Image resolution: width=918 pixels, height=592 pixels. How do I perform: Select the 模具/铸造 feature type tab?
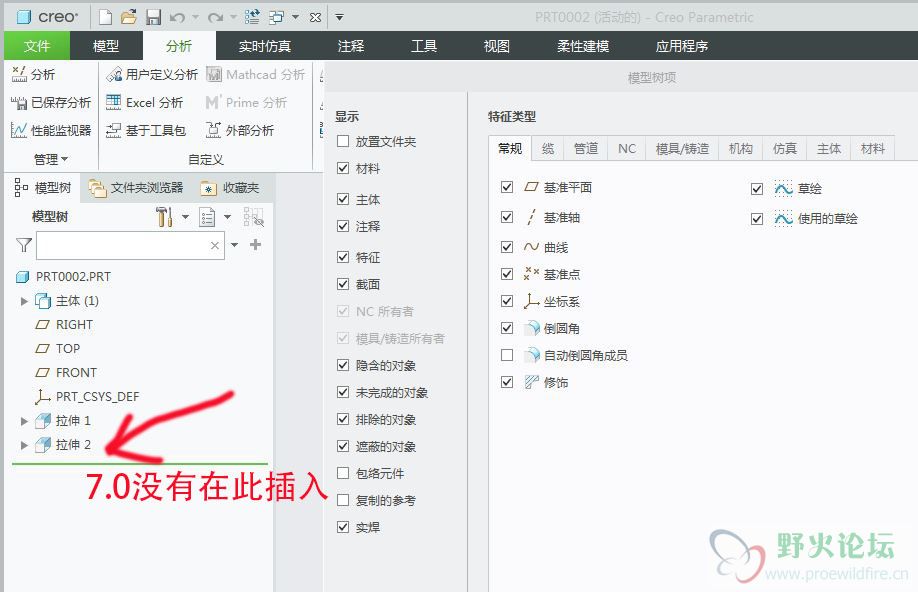click(x=682, y=149)
